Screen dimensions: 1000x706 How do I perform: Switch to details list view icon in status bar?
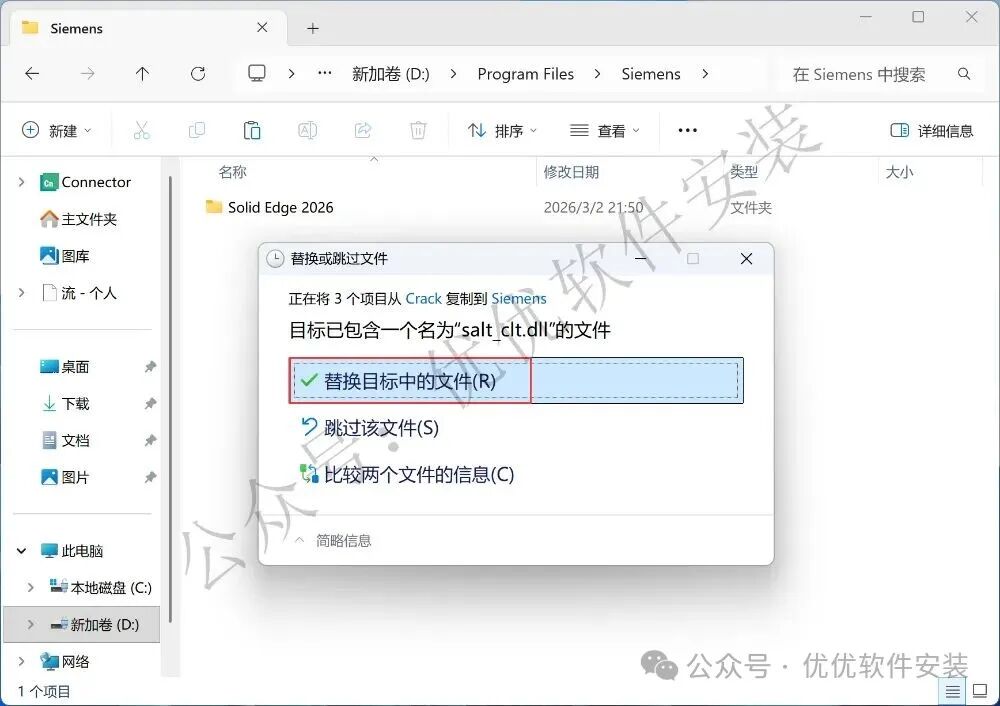[953, 691]
